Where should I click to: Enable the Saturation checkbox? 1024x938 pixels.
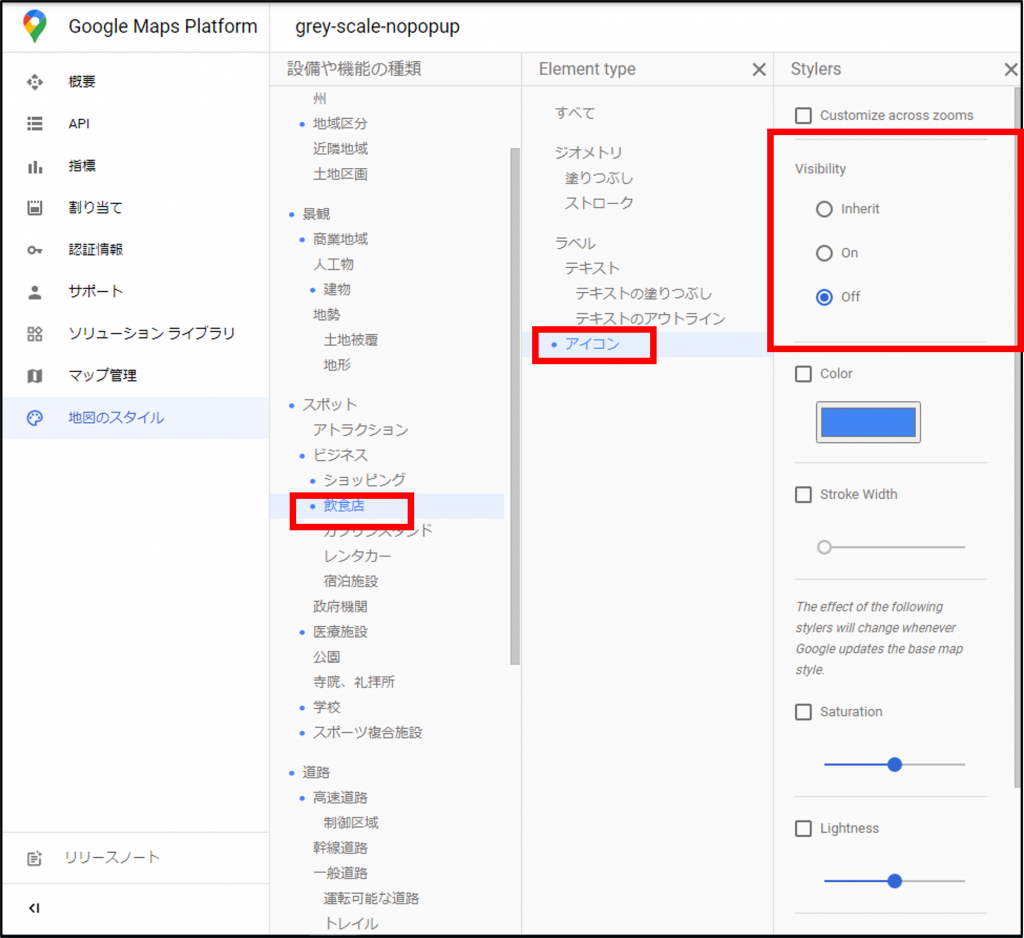(803, 712)
